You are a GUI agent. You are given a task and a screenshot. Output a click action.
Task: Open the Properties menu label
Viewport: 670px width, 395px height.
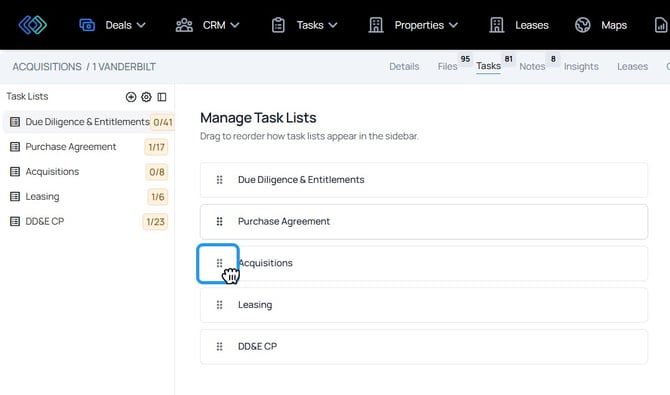point(419,25)
